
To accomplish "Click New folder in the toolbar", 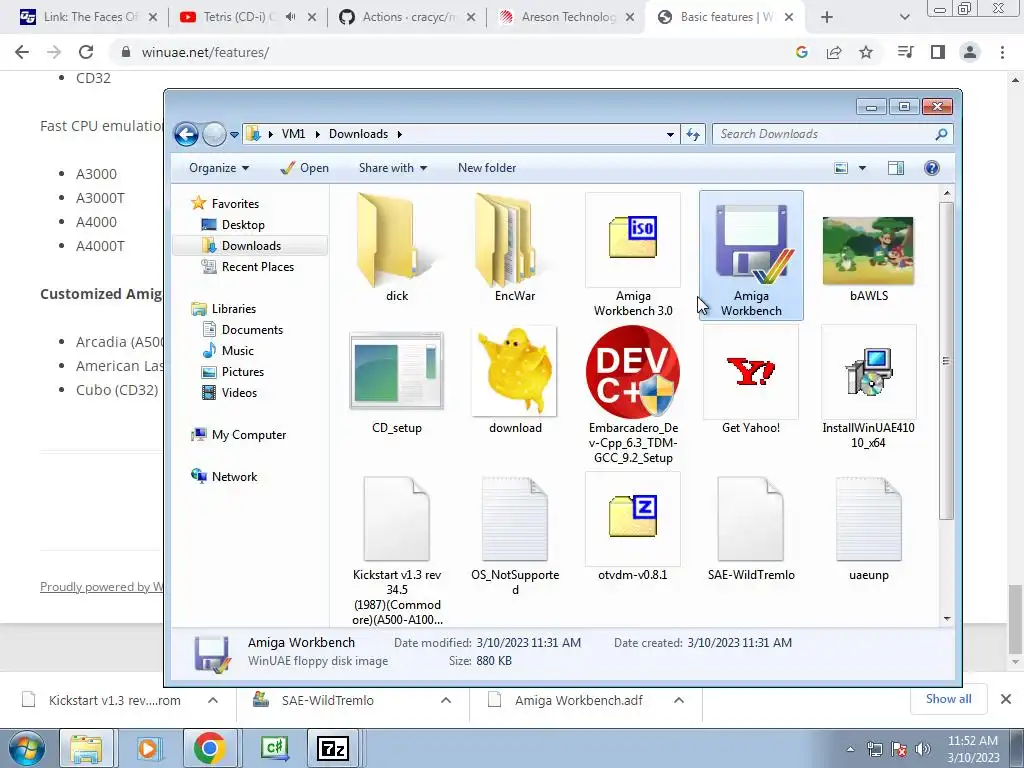I will pos(487,168).
